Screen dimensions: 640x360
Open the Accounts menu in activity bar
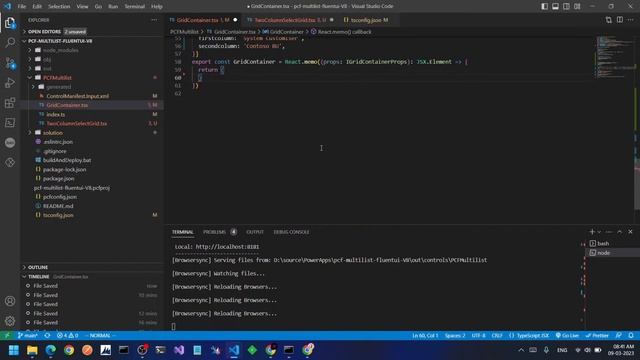point(10,301)
